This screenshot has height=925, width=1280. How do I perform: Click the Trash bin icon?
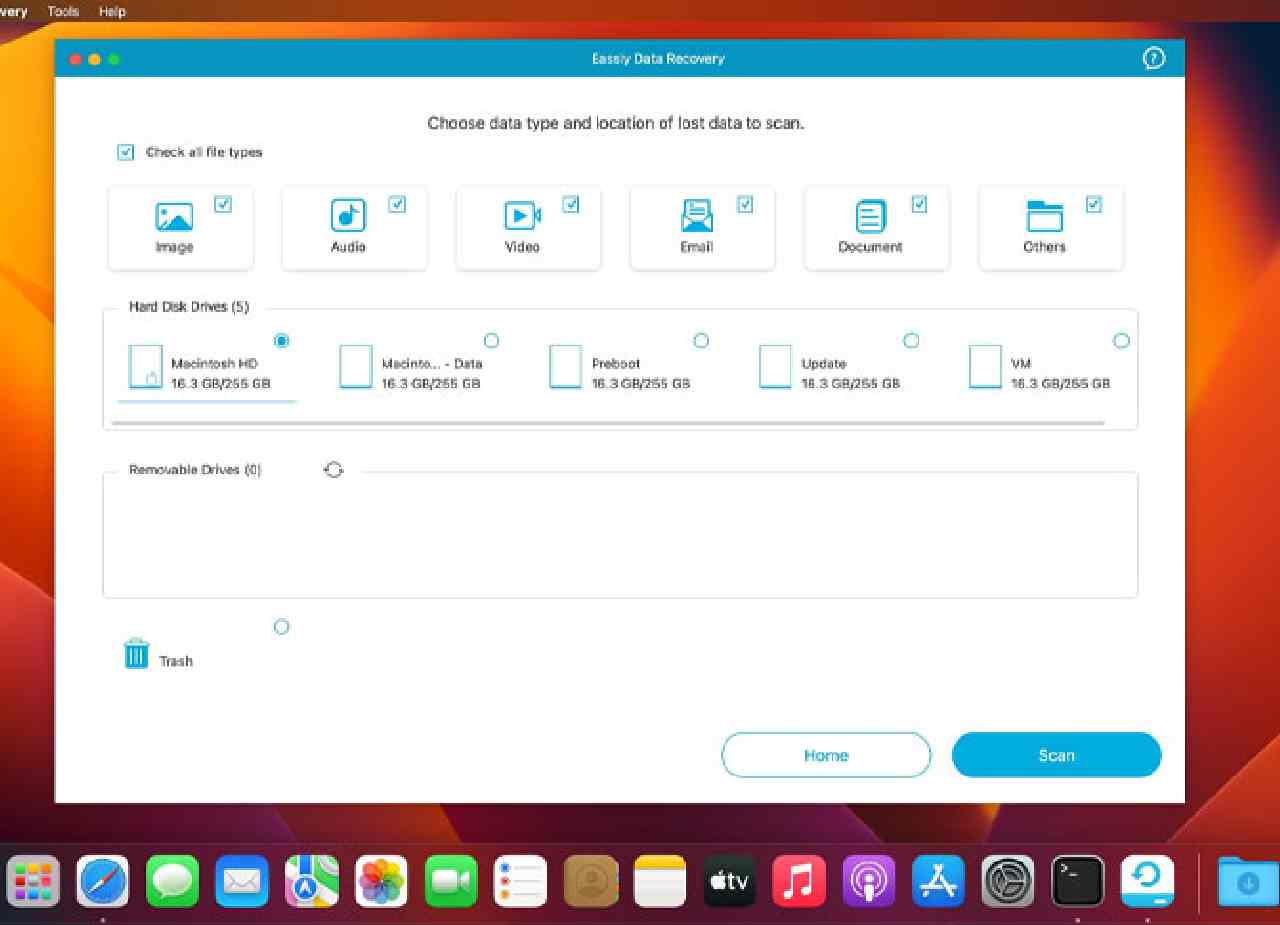pos(136,653)
